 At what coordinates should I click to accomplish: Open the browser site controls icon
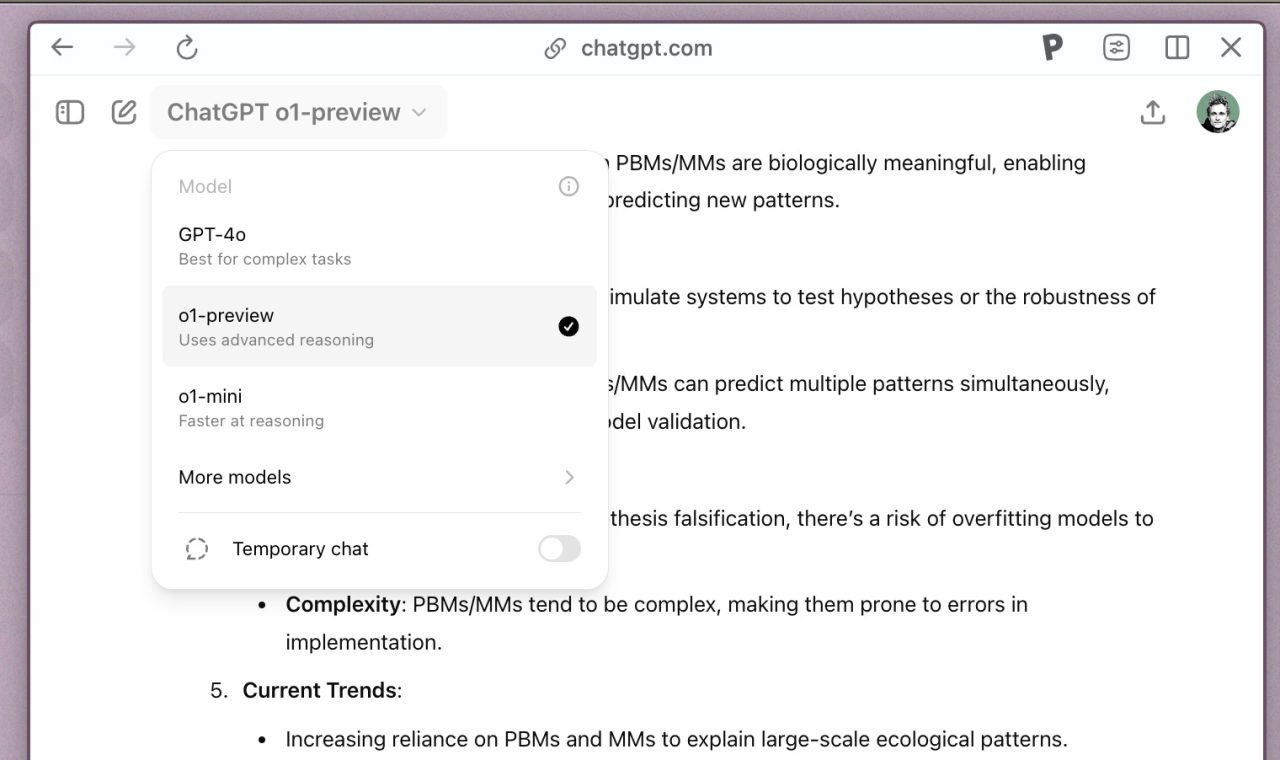(x=1116, y=48)
